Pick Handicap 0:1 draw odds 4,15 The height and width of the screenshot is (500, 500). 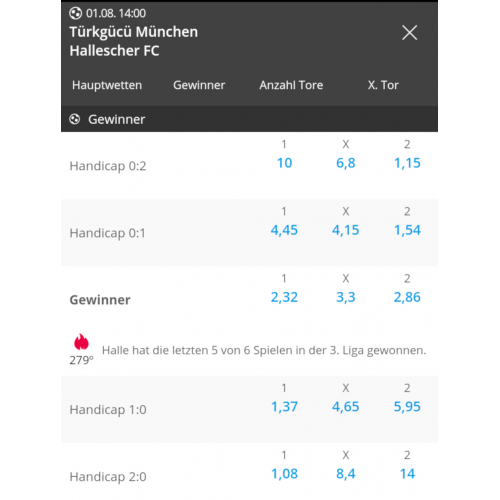pos(346,230)
